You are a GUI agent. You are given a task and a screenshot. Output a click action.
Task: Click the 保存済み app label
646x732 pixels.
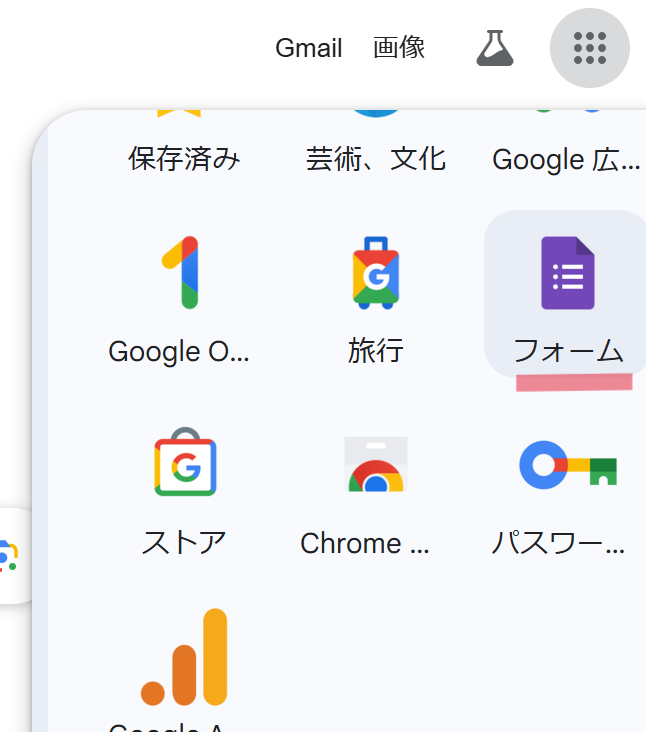click(x=184, y=159)
